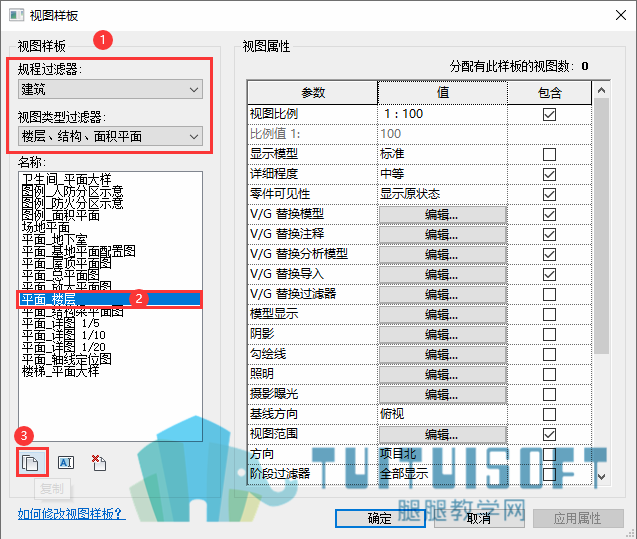This screenshot has height=539, width=637.
Task: Toggle the 详细程度 include checkbox
Action: click(x=549, y=174)
